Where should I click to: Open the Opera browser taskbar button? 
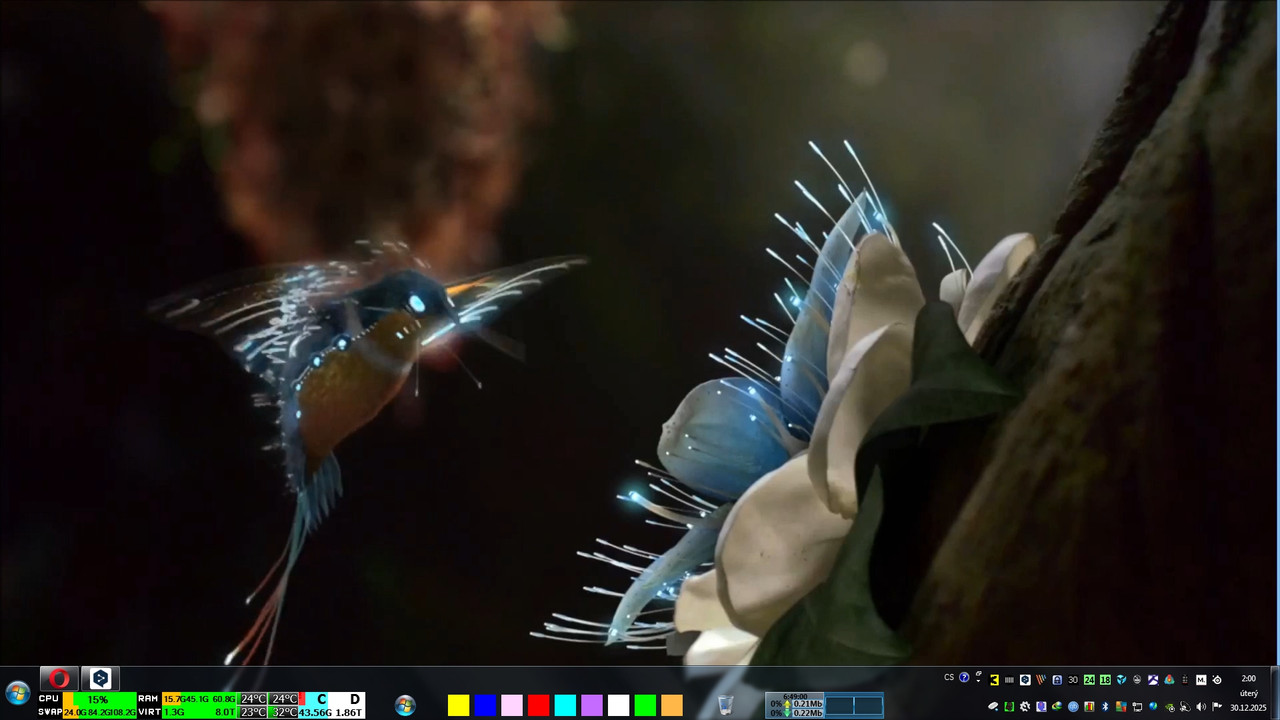click(59, 679)
